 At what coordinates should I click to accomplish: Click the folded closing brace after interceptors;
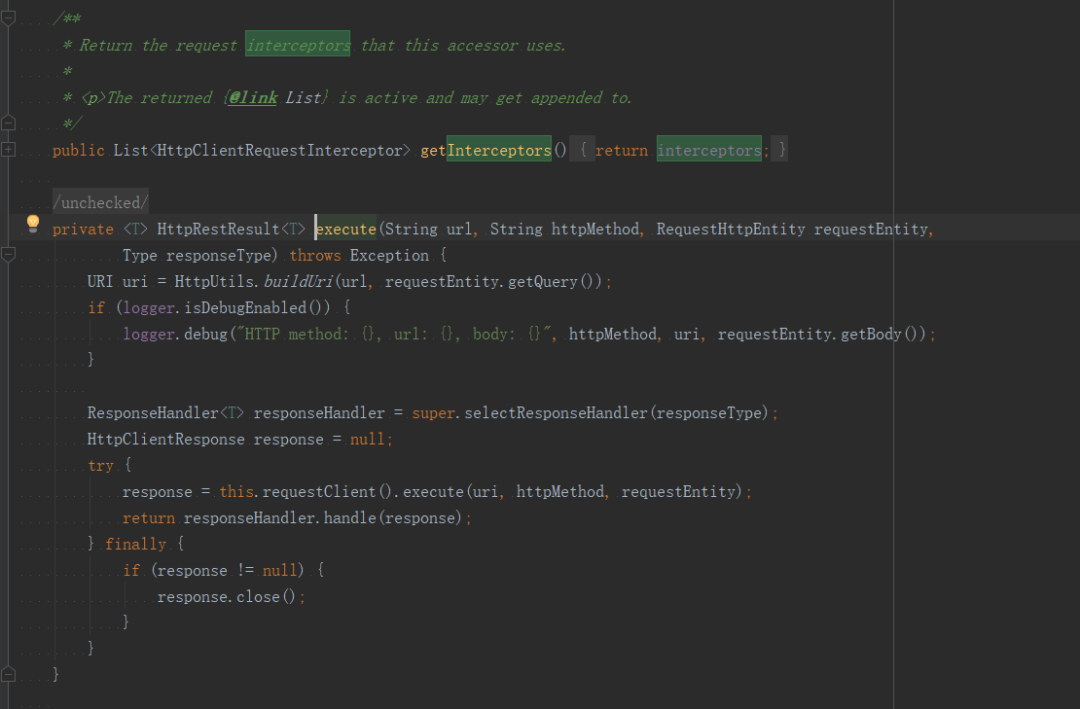click(x=780, y=150)
